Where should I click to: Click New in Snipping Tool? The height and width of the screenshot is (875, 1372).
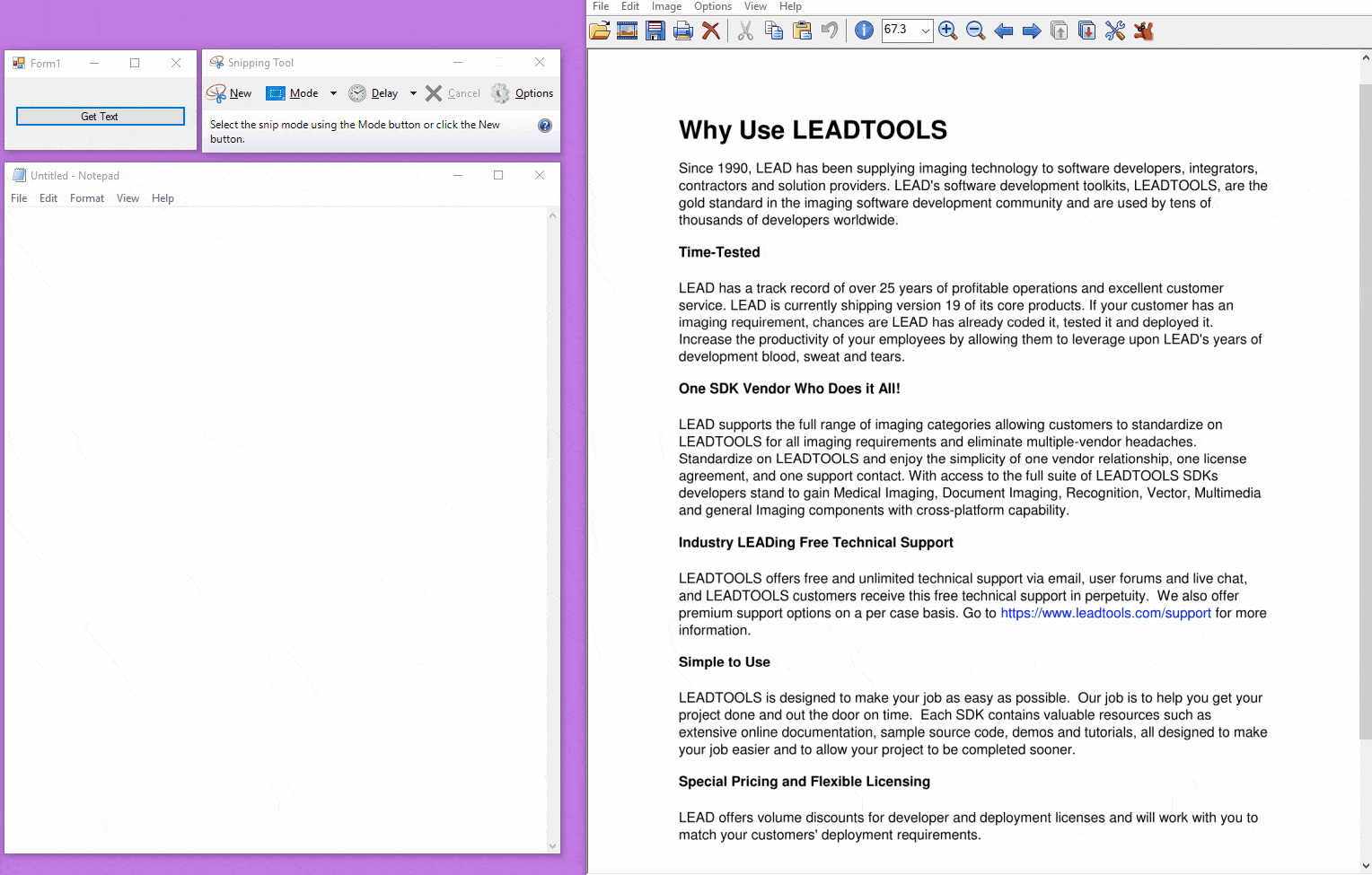pyautogui.click(x=229, y=93)
